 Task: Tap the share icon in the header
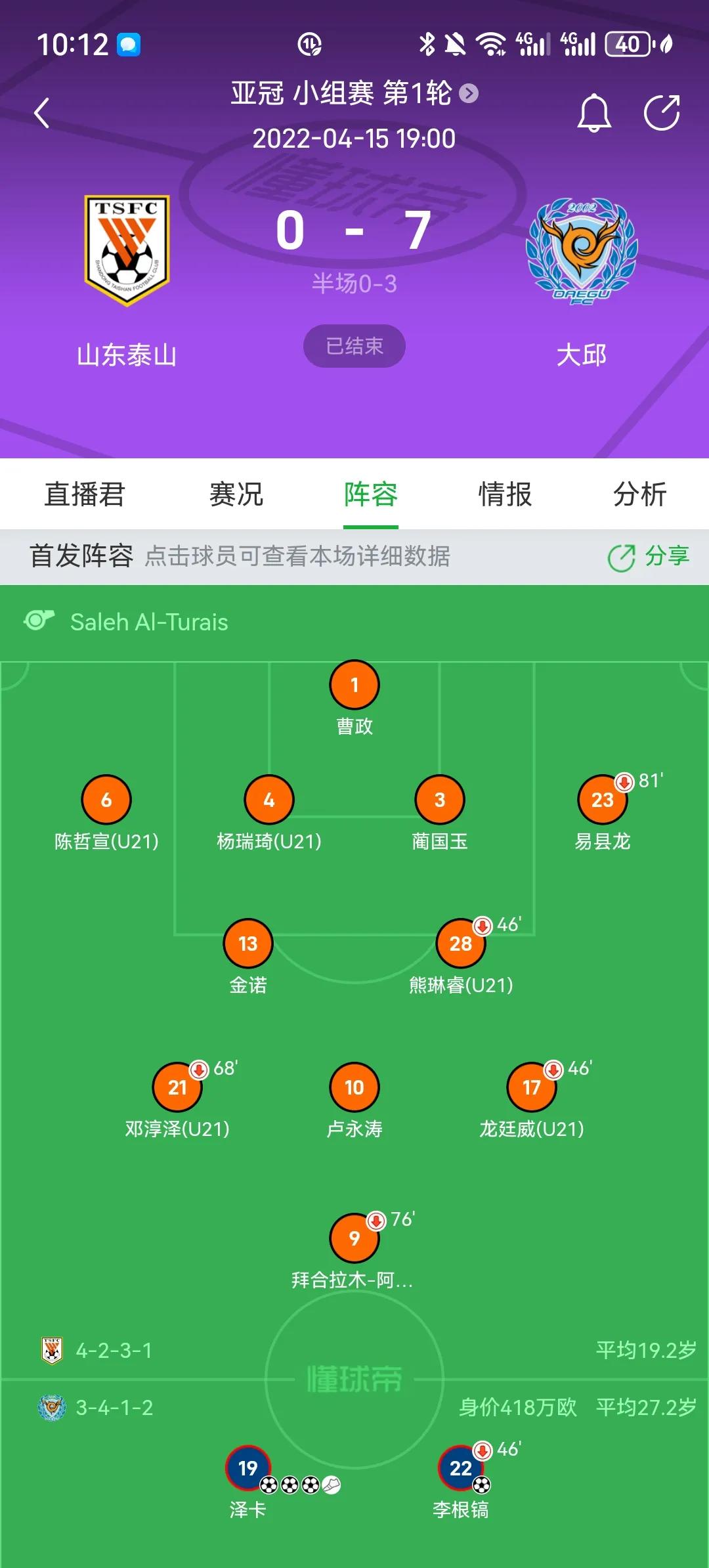tap(661, 113)
